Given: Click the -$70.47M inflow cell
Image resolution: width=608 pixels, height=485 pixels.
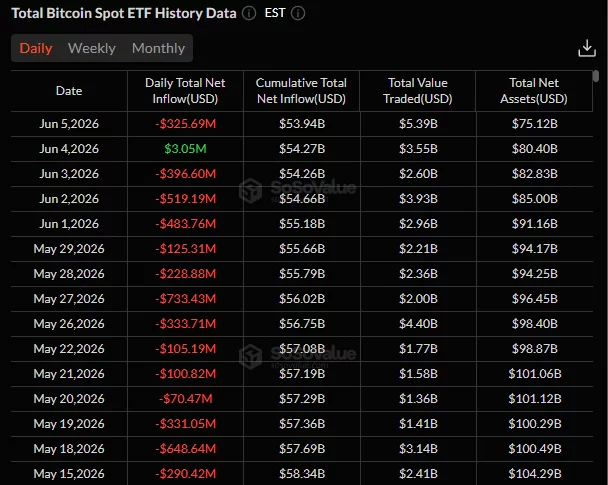Looking at the screenshot, I should [186, 399].
